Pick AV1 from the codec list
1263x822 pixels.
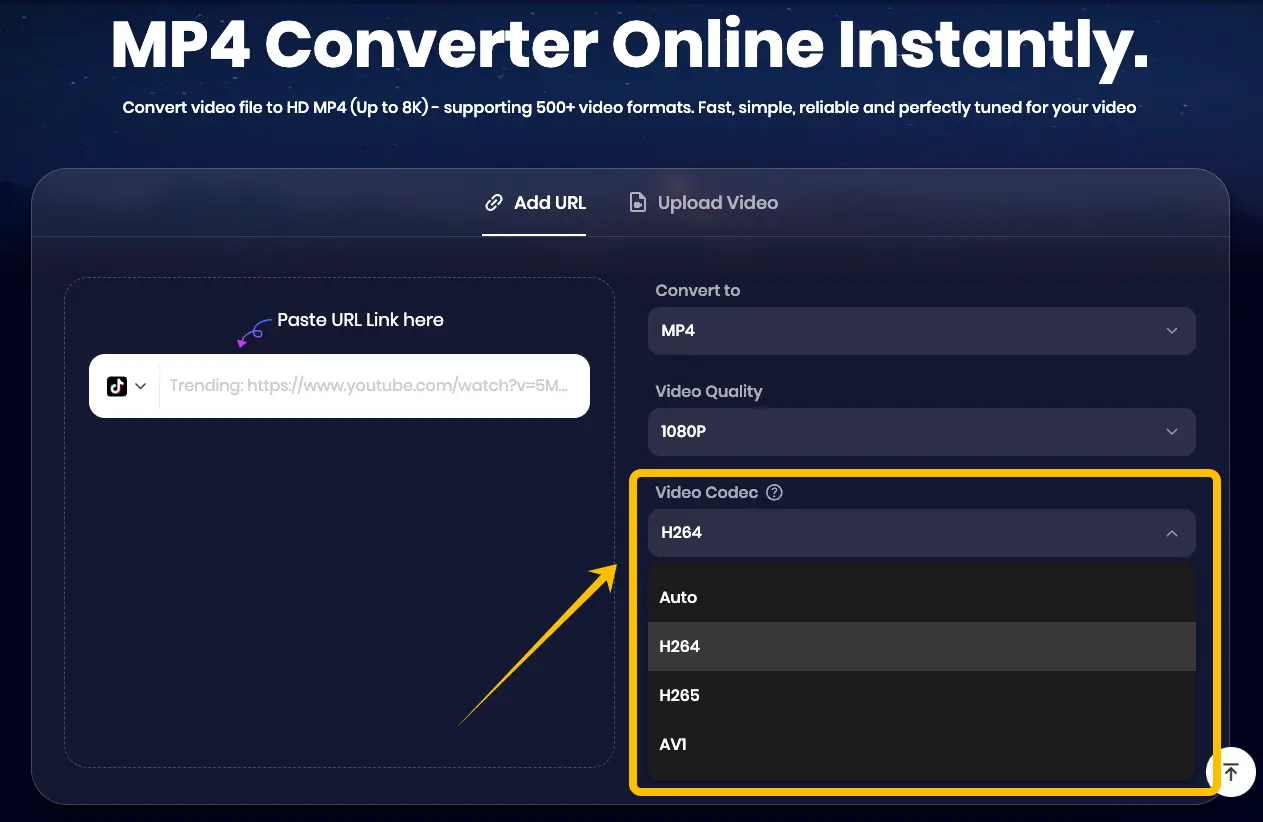[673, 744]
